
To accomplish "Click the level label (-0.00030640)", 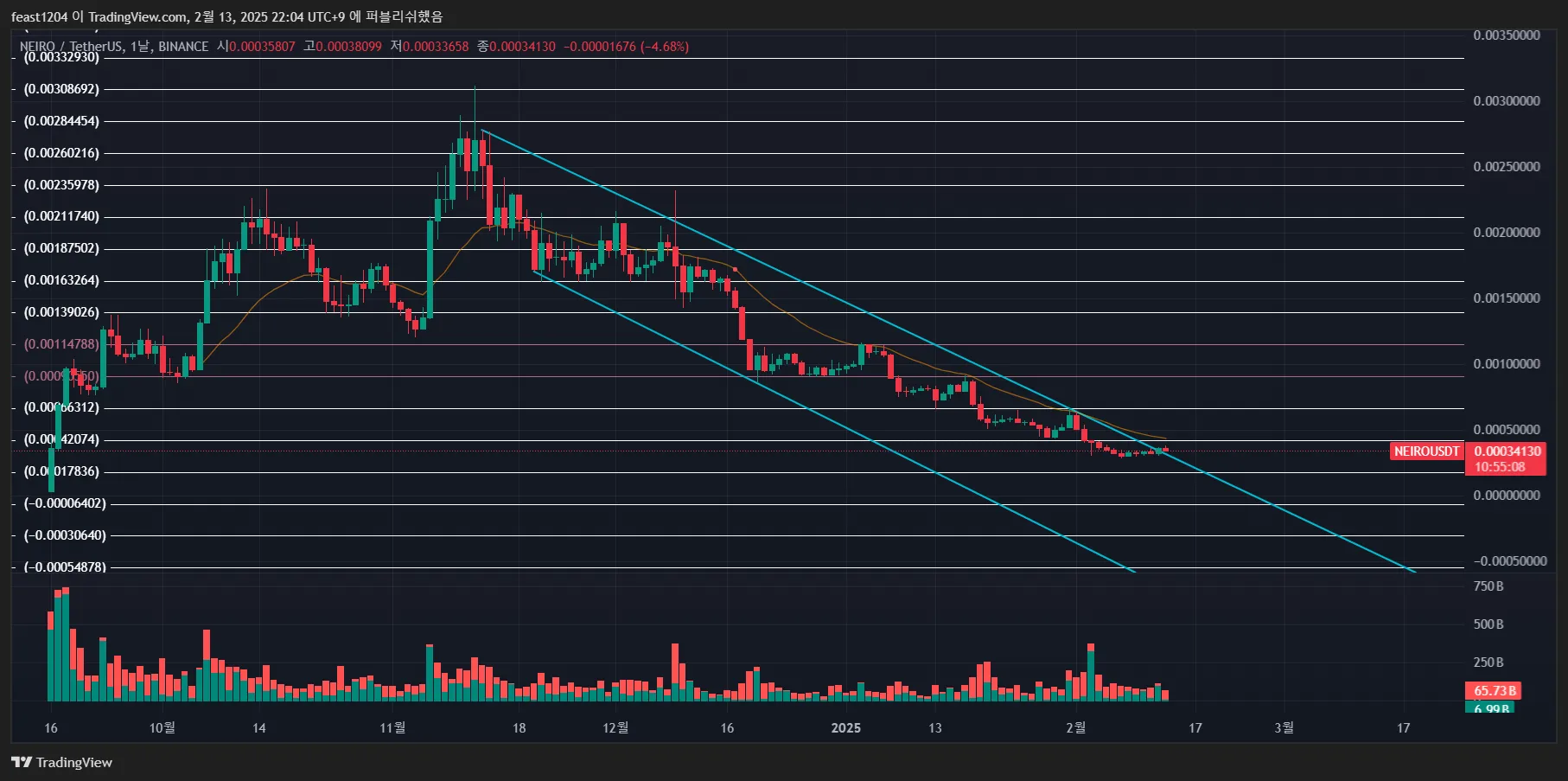I will 65,535.
